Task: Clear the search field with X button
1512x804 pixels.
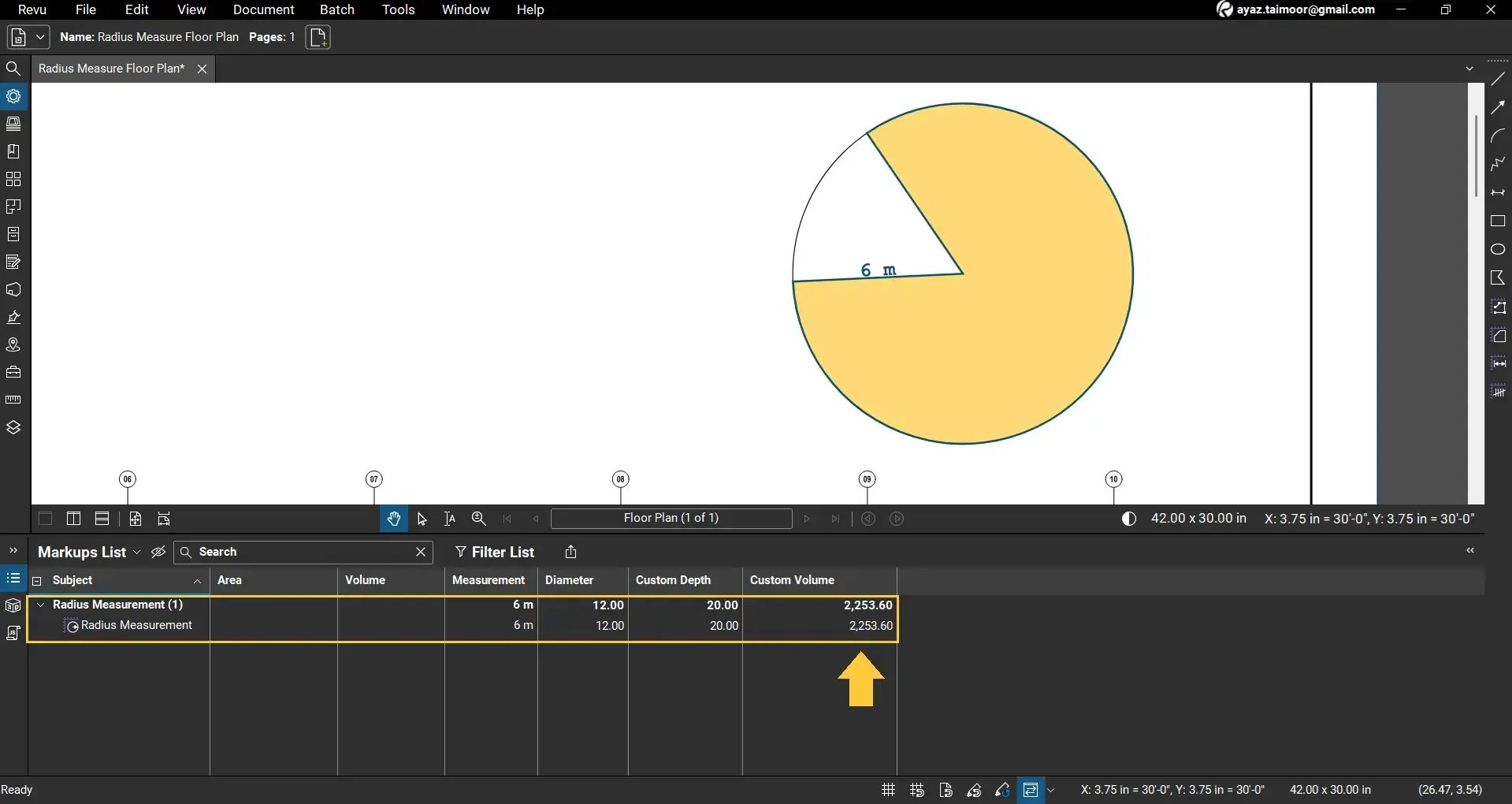Action: pyautogui.click(x=420, y=552)
